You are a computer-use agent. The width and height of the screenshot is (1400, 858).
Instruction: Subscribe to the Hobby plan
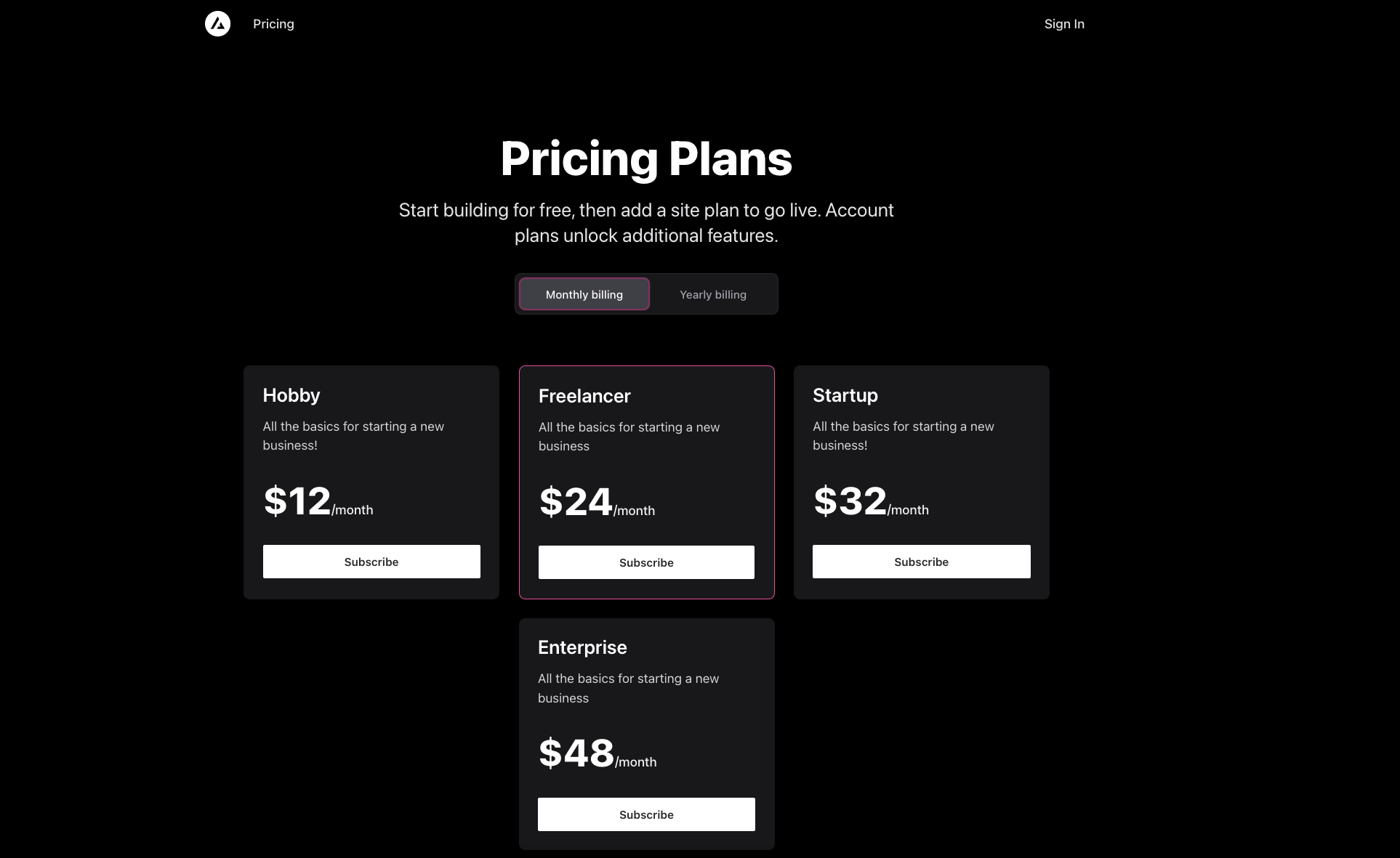click(371, 562)
